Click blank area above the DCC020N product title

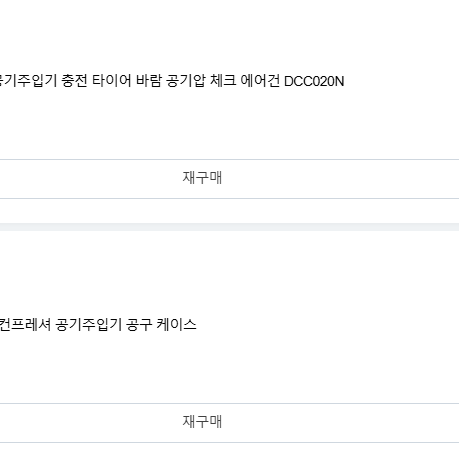[229, 37]
